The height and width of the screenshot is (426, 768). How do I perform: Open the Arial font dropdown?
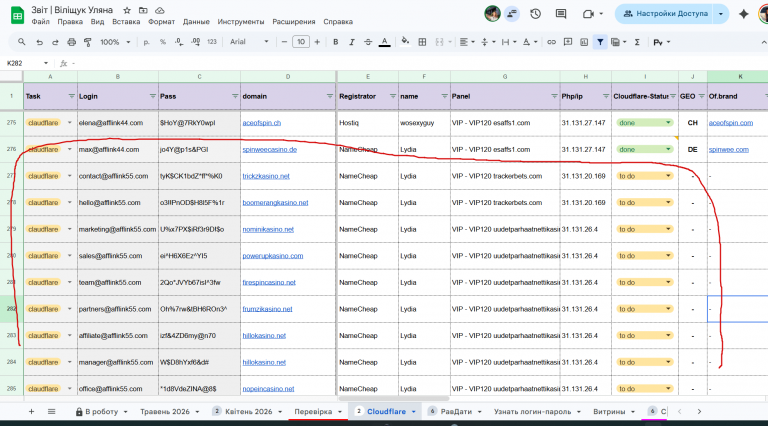click(x=249, y=42)
